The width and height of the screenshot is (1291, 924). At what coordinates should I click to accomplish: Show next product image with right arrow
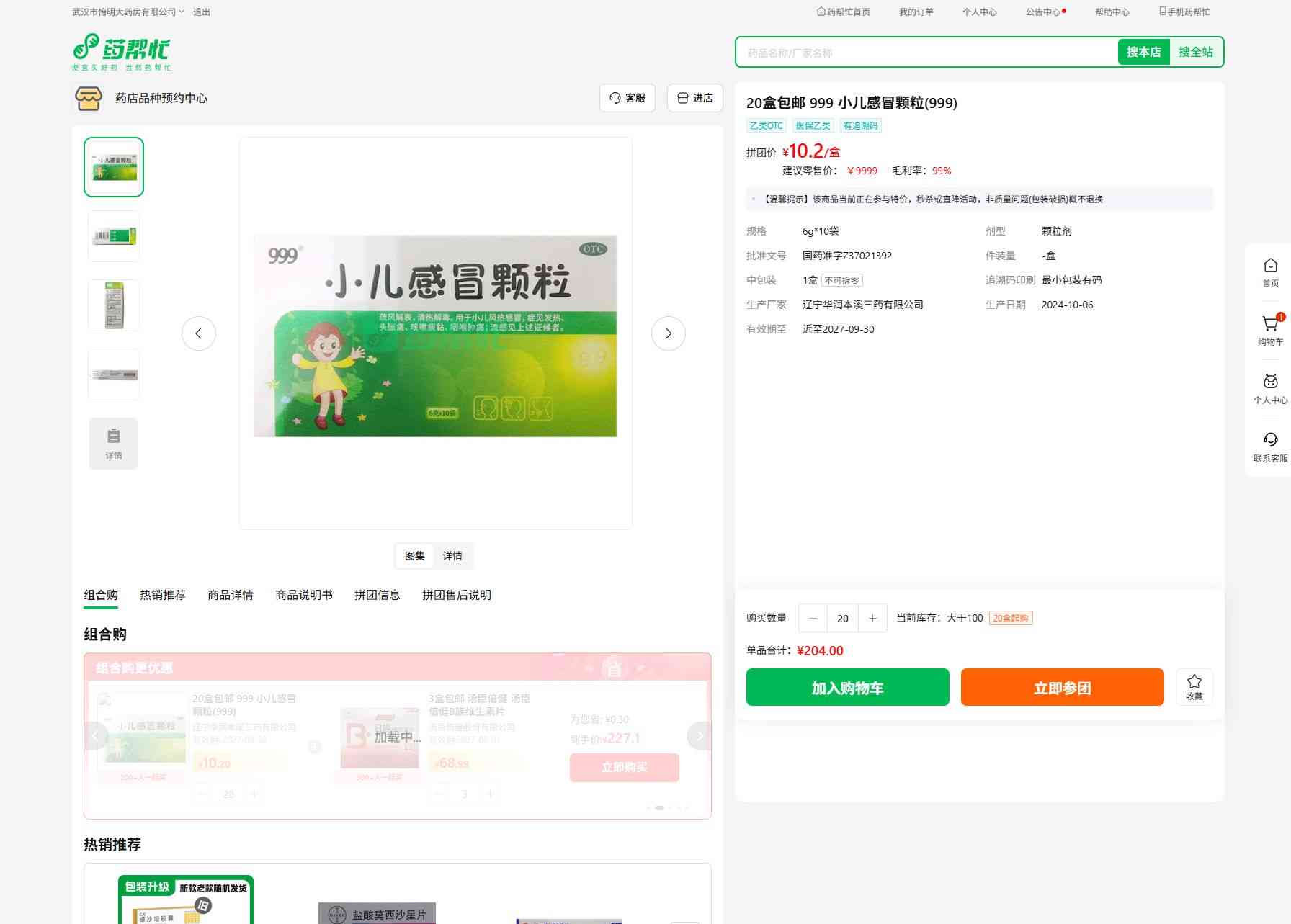(668, 333)
